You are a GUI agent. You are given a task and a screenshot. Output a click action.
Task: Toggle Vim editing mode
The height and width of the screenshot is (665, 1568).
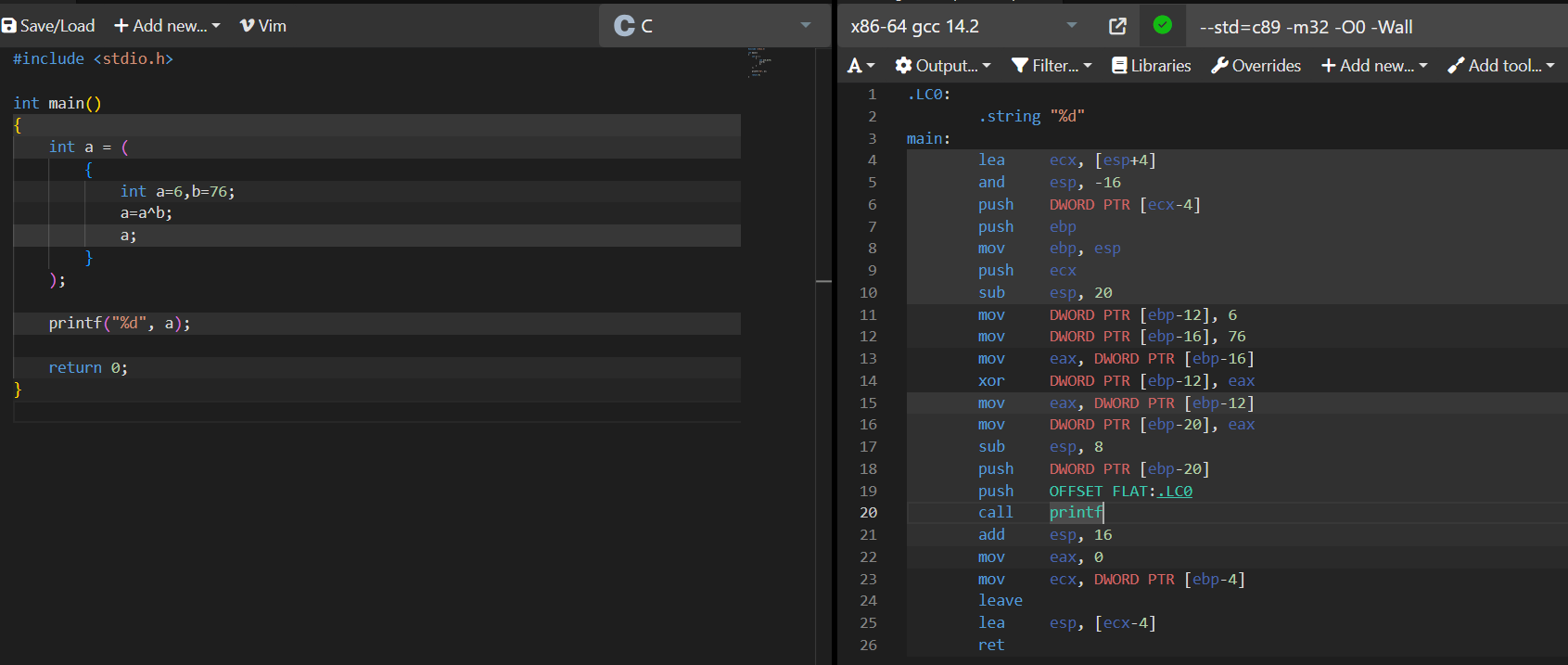[x=263, y=26]
